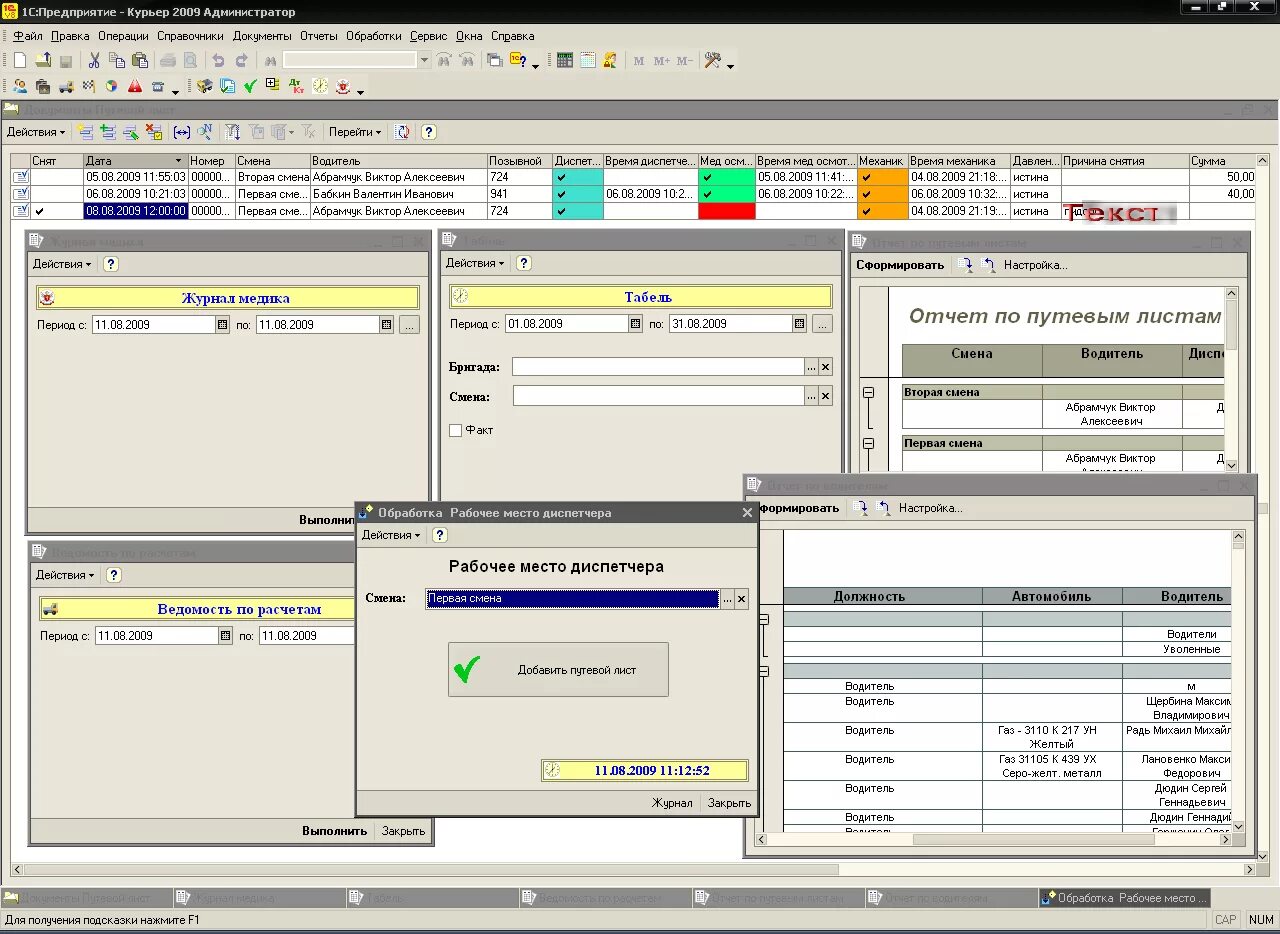
Task: Open Действия menu in Журнал медика window
Action: click(62, 264)
